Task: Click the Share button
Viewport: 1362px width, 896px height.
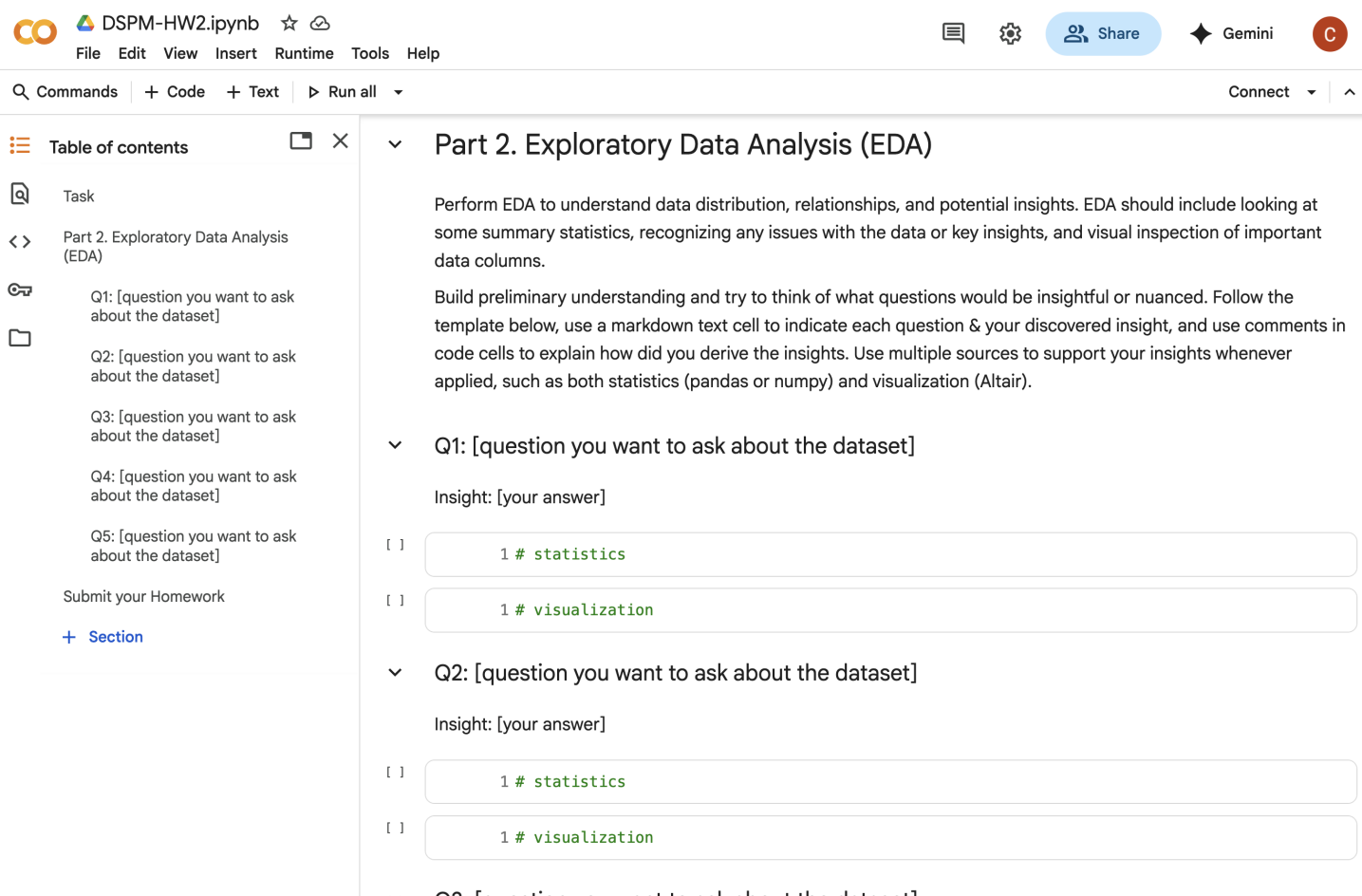Action: pos(1103,34)
